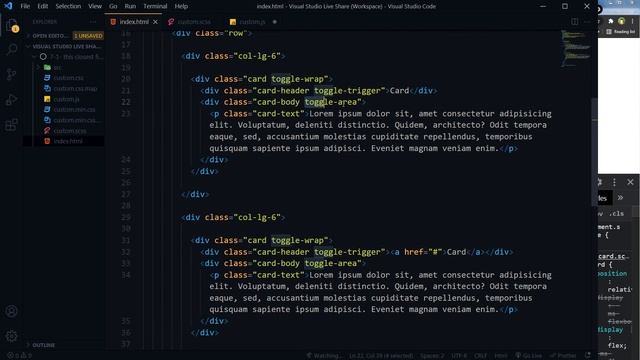
Task: Open the Explorer panel more actions ellipsis
Action: pyautogui.click(x=93, y=22)
